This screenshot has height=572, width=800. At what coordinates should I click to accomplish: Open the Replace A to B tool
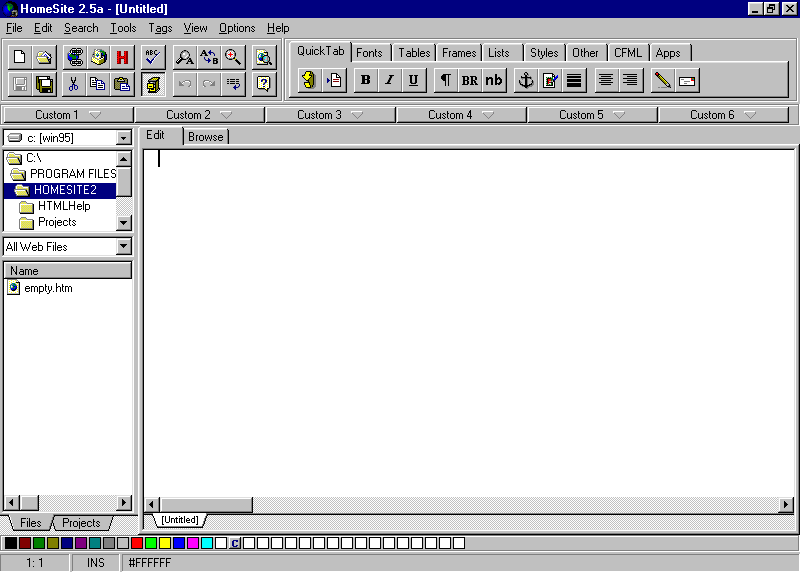point(209,57)
